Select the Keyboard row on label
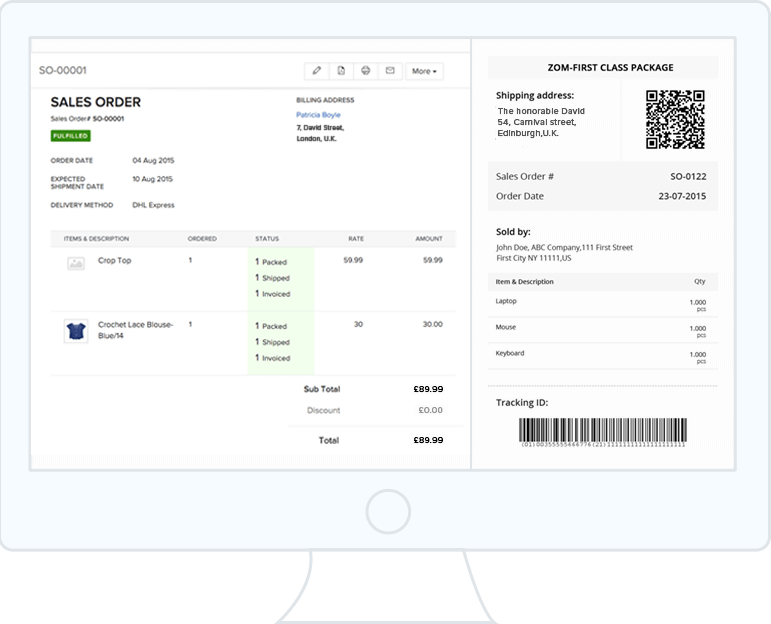771x624 pixels. point(603,356)
